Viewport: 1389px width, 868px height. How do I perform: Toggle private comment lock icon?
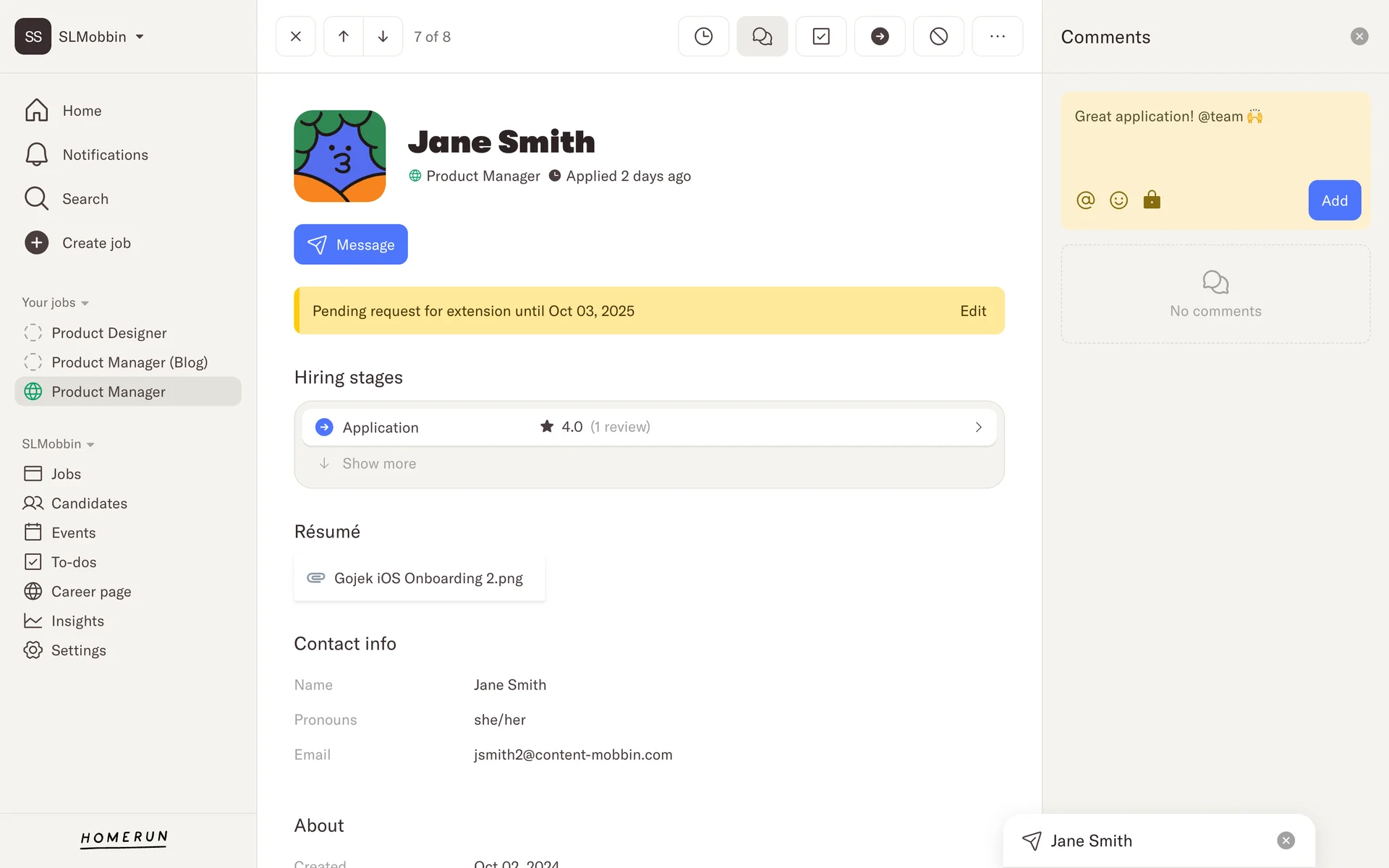coord(1152,200)
